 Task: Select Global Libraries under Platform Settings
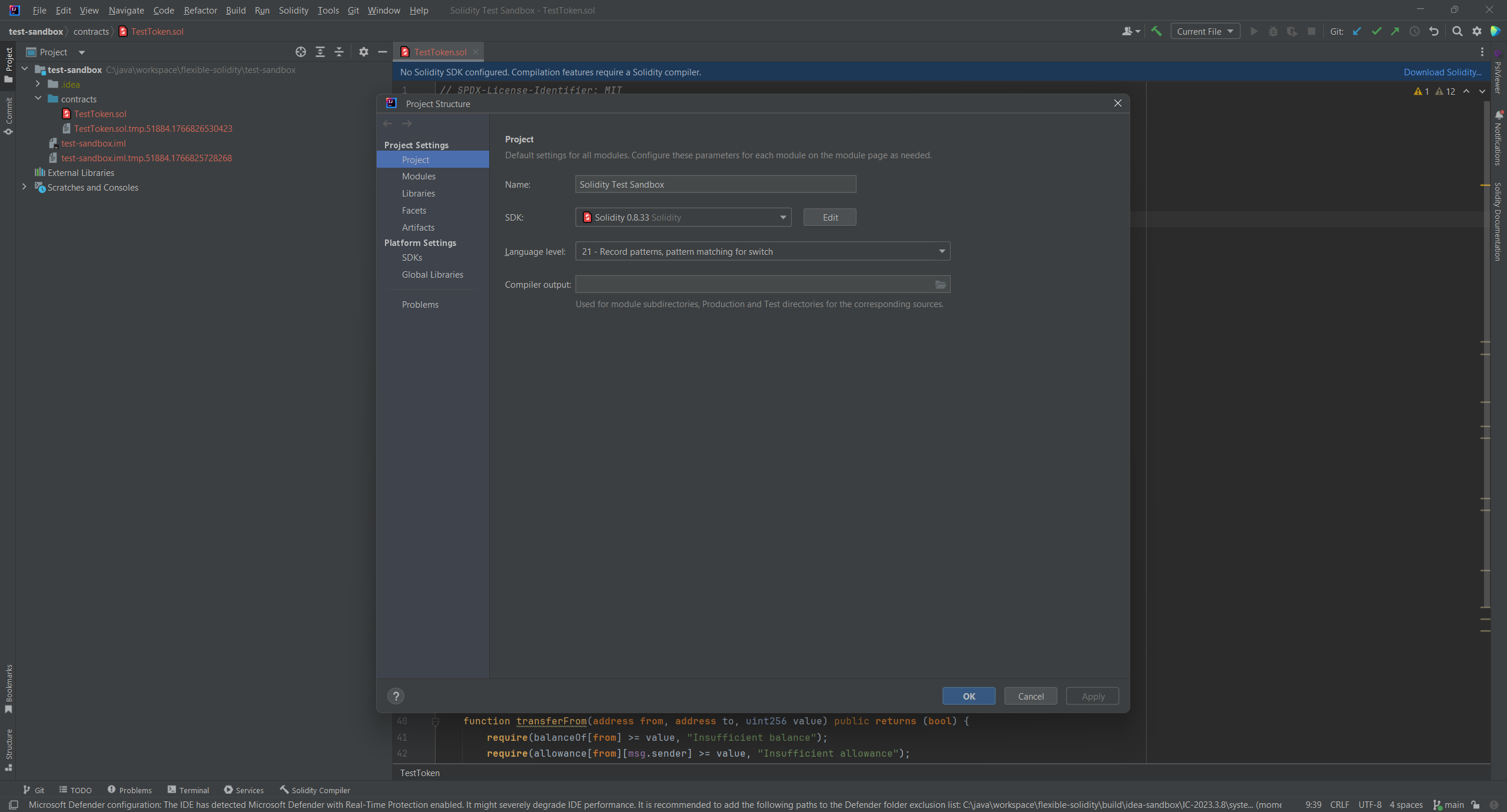pyautogui.click(x=433, y=274)
